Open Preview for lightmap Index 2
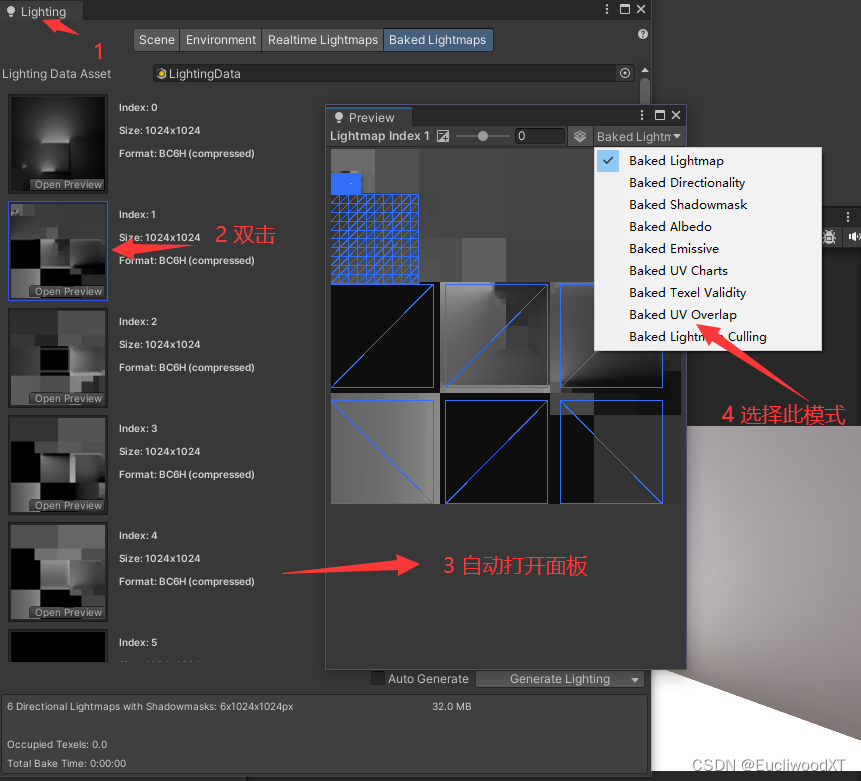 (x=68, y=399)
